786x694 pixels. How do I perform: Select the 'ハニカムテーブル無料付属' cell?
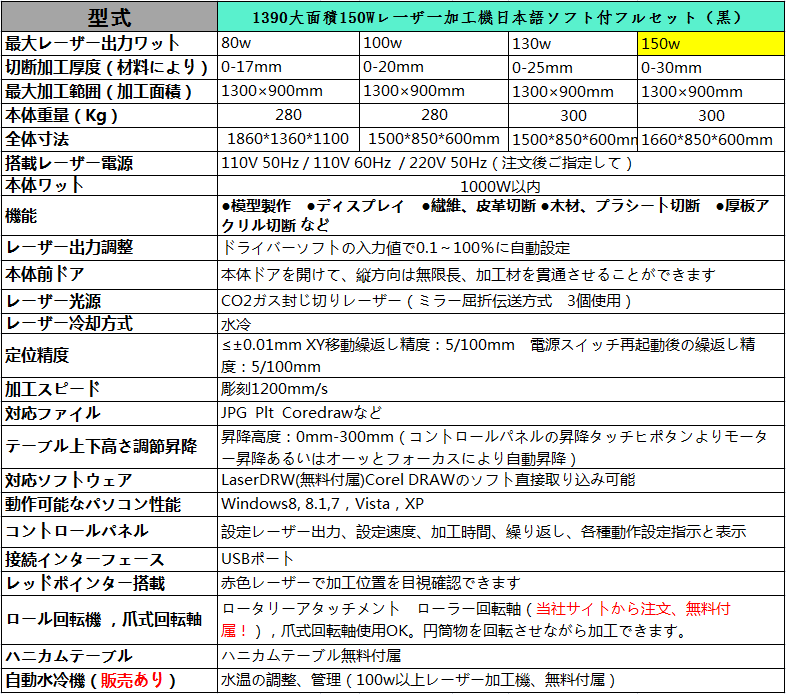(x=500, y=656)
